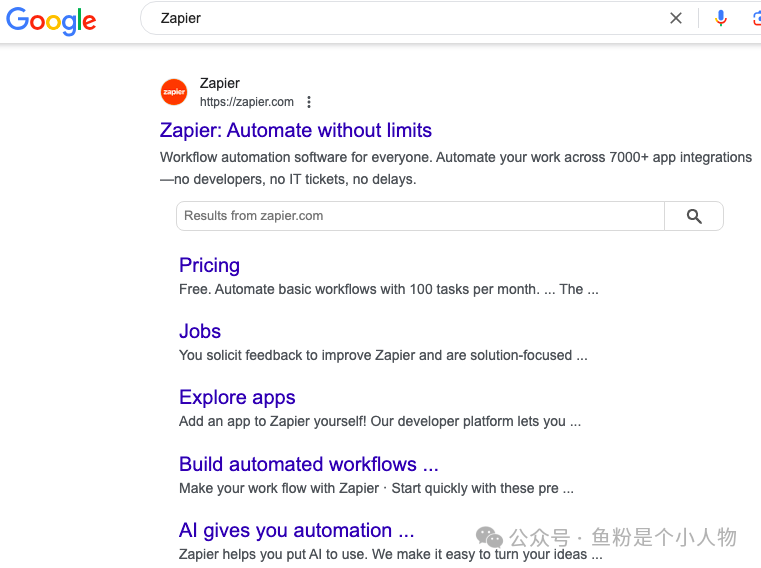Open the Zapier: Automate without limits result
This screenshot has height=568, width=761.
tap(296, 131)
